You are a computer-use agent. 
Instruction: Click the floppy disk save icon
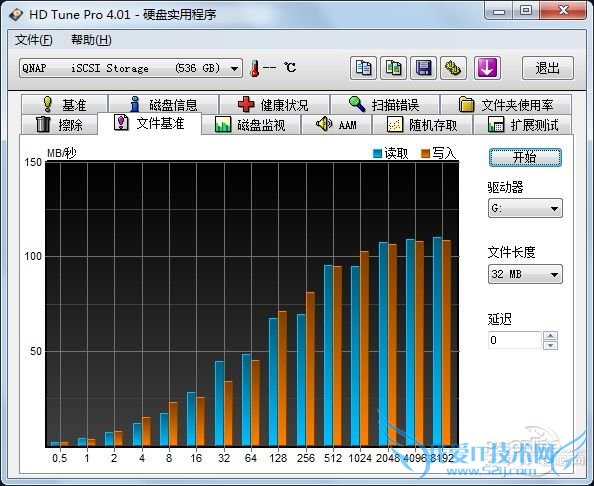point(423,68)
